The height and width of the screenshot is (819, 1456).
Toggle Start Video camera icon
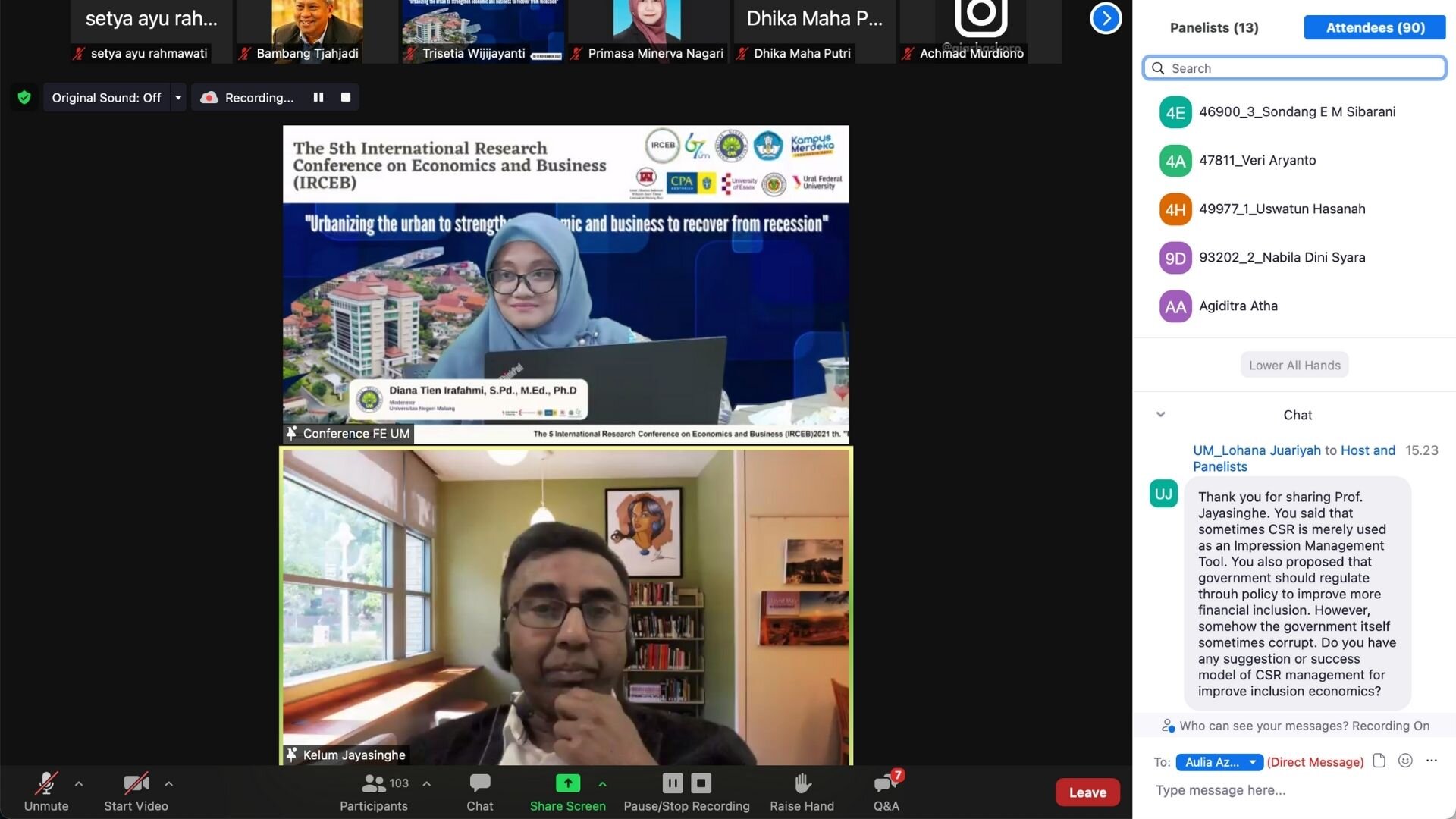(x=136, y=783)
